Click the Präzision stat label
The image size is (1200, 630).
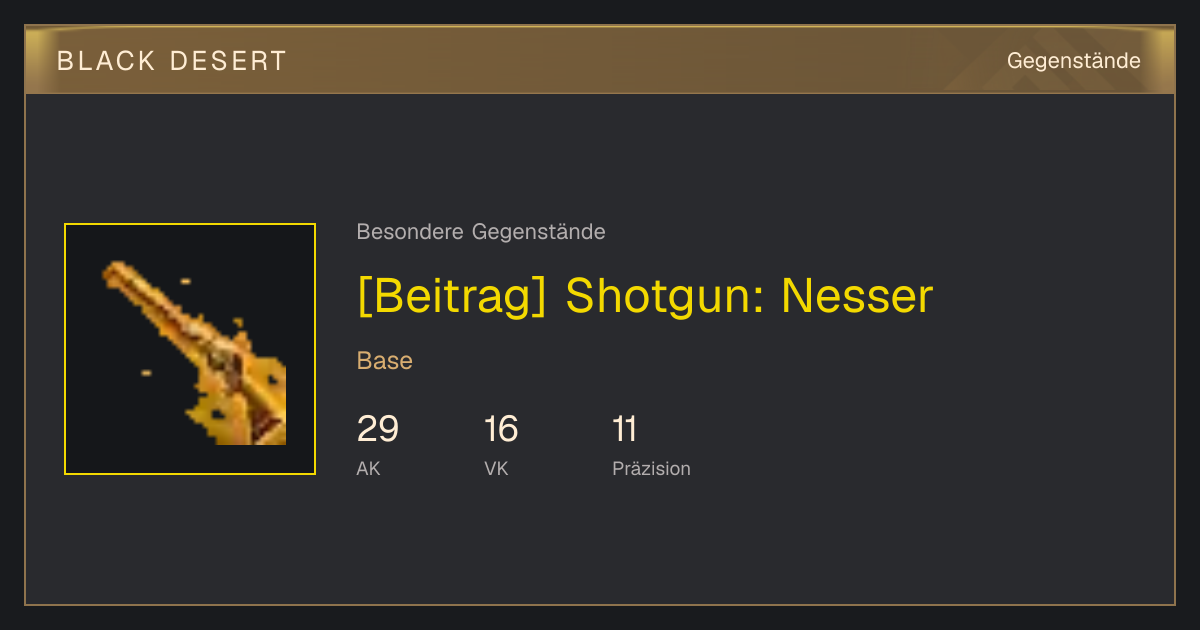pos(651,468)
